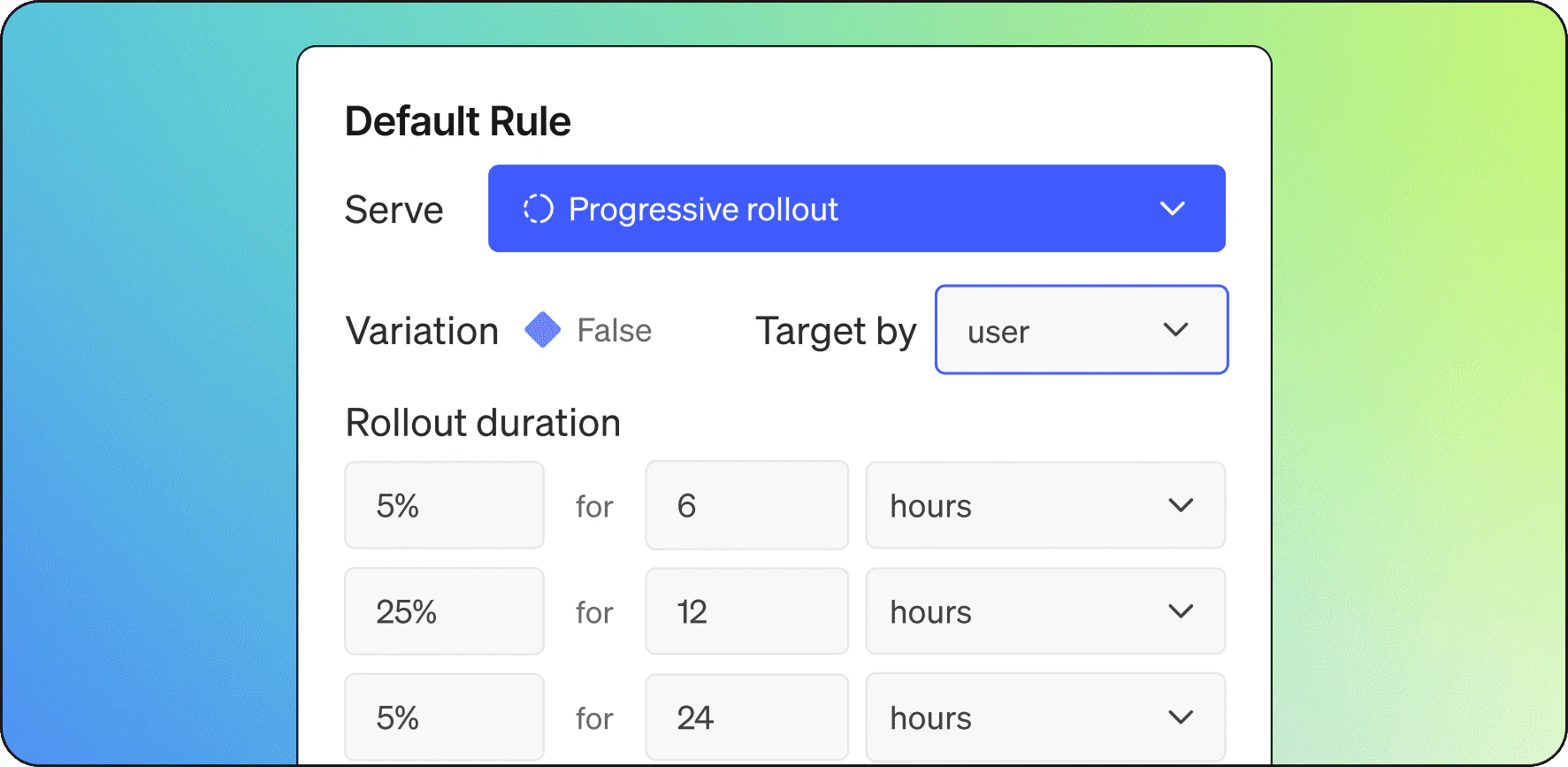Click chevron icon in second hours selector

tap(1181, 611)
